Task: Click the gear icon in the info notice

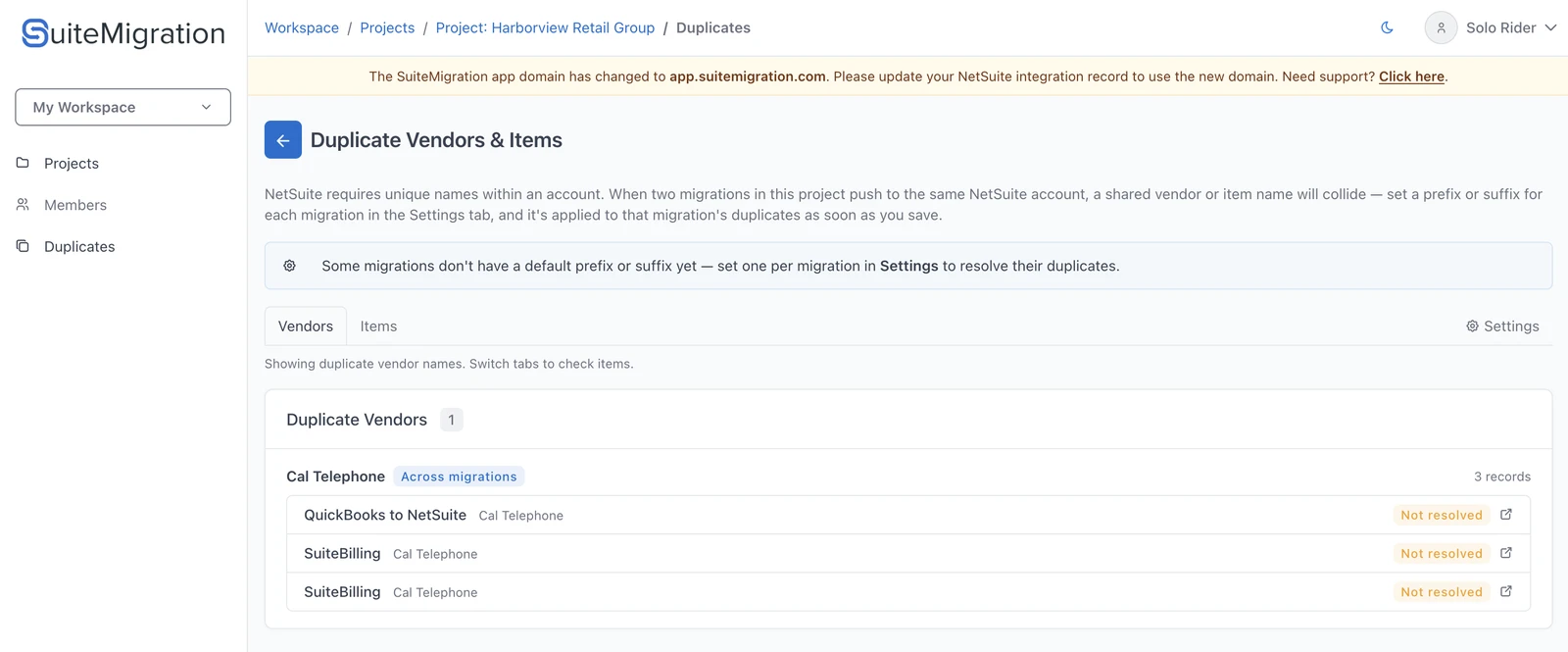Action: point(290,266)
